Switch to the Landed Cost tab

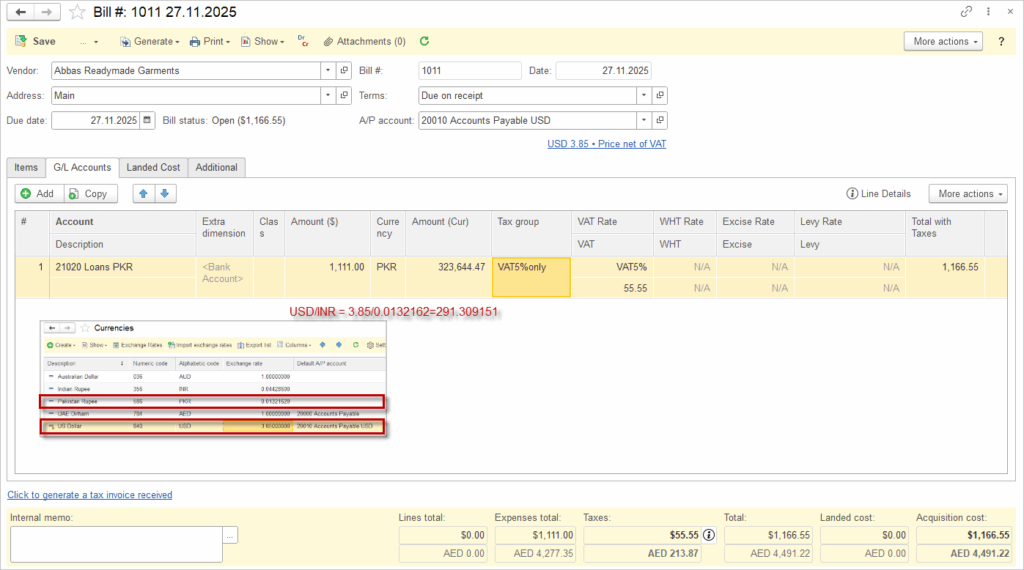[153, 167]
